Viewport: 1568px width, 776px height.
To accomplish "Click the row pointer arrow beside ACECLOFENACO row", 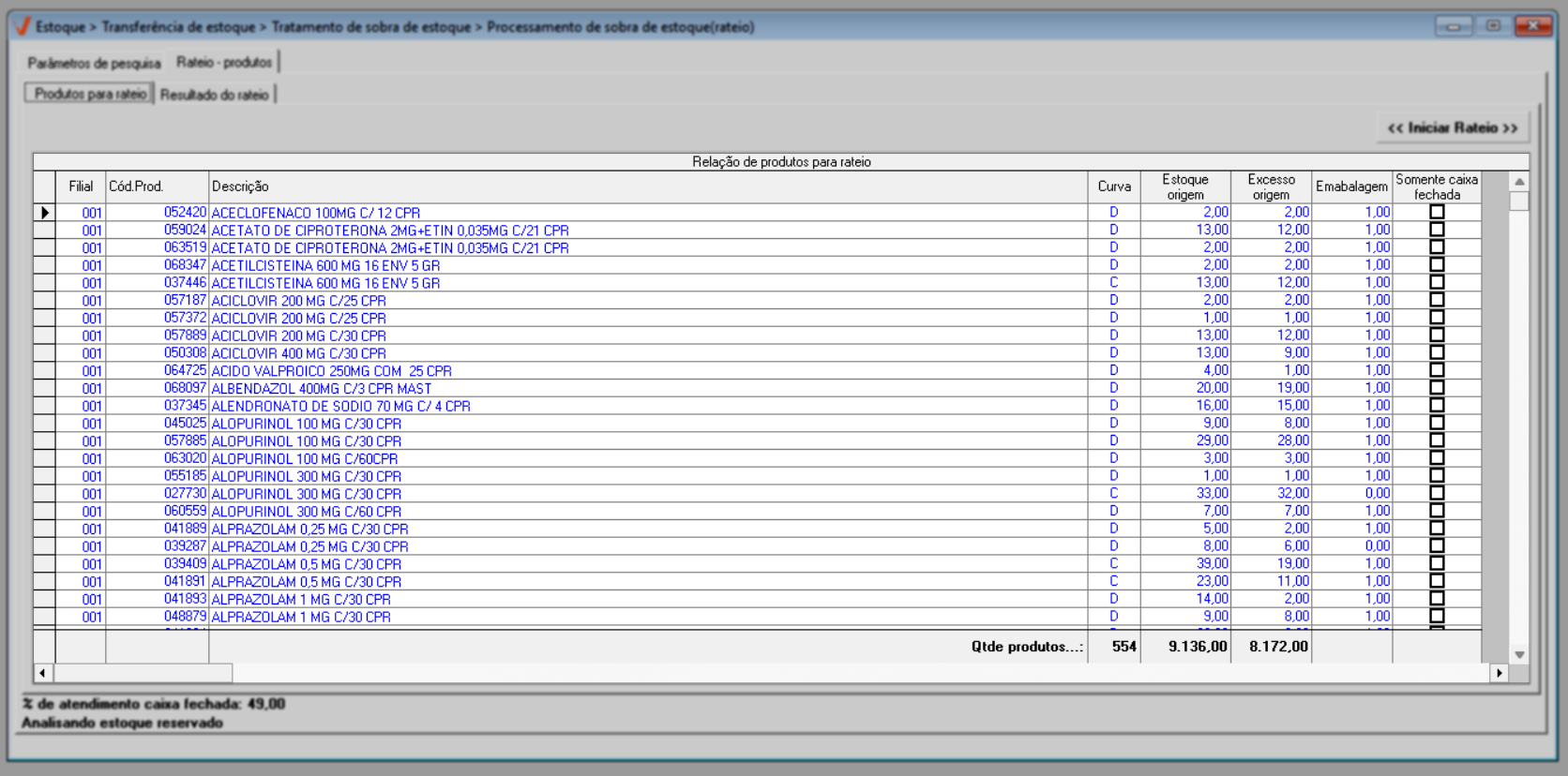I will [x=44, y=213].
